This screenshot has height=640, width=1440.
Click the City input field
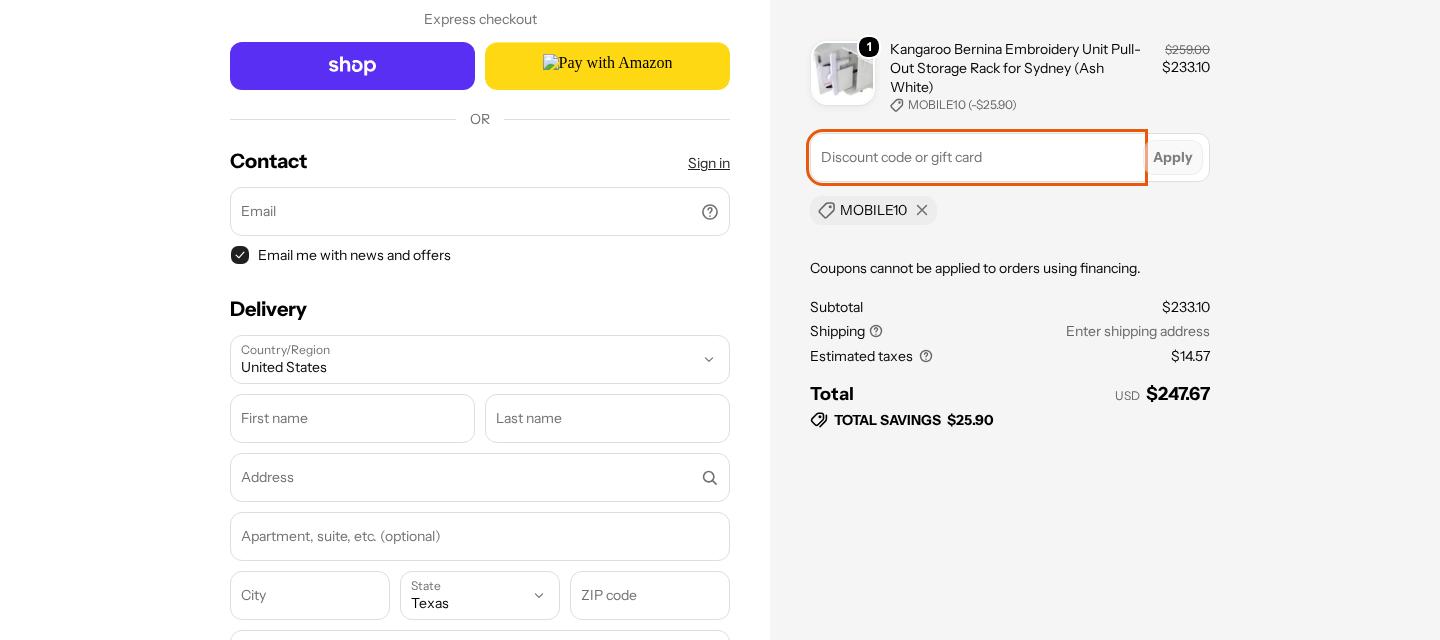(x=310, y=596)
